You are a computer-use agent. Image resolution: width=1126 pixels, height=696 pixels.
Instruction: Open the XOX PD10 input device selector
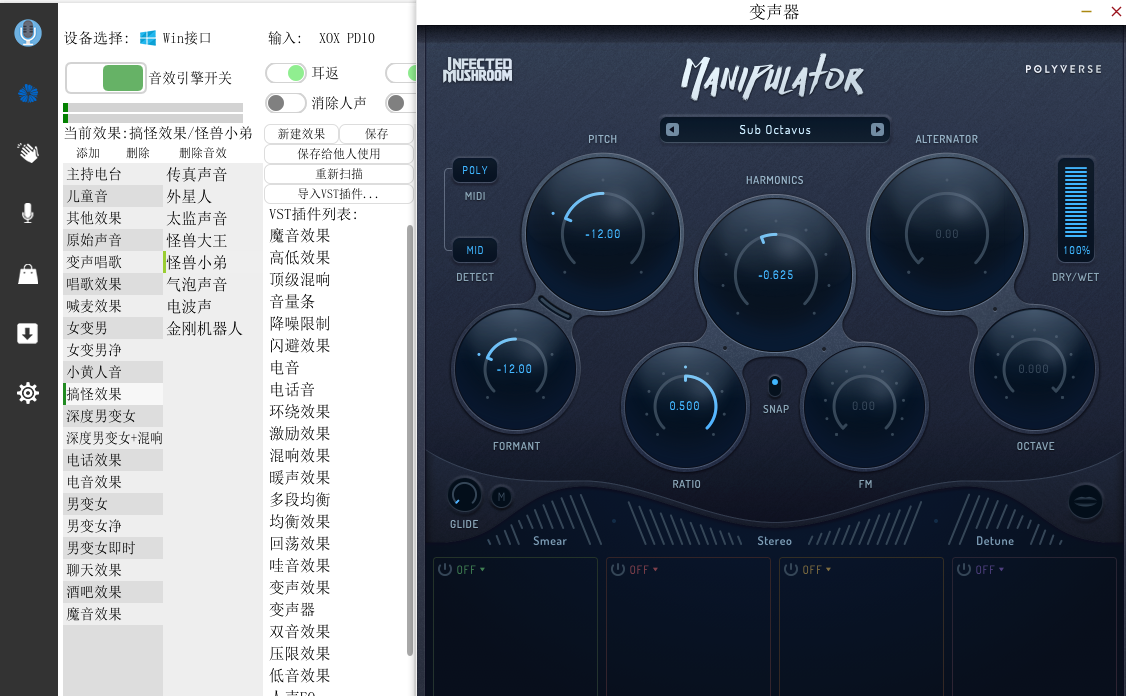[347, 38]
